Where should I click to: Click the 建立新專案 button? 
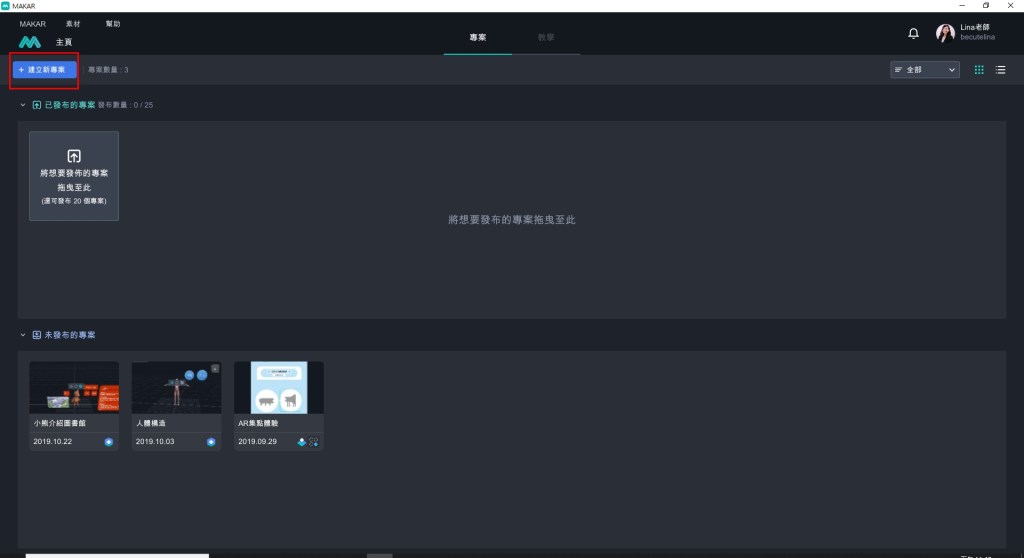44,70
